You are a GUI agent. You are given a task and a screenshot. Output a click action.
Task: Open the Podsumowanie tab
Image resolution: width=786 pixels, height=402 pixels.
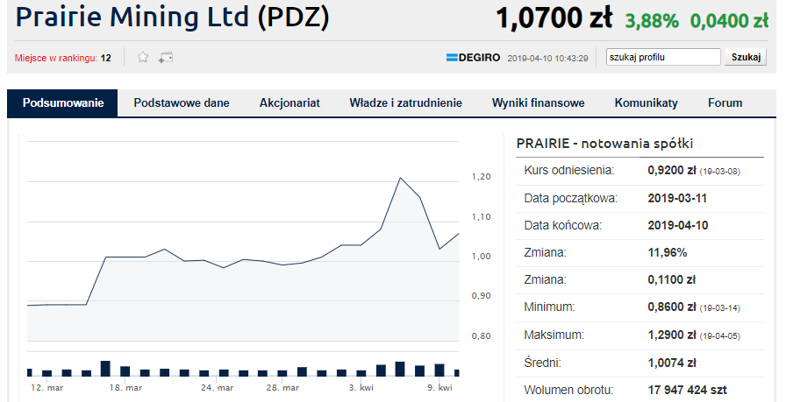tap(63, 103)
